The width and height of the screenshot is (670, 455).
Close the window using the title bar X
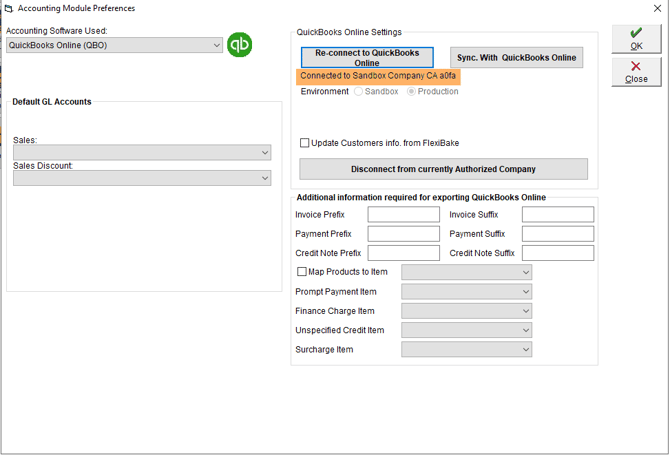click(657, 8)
